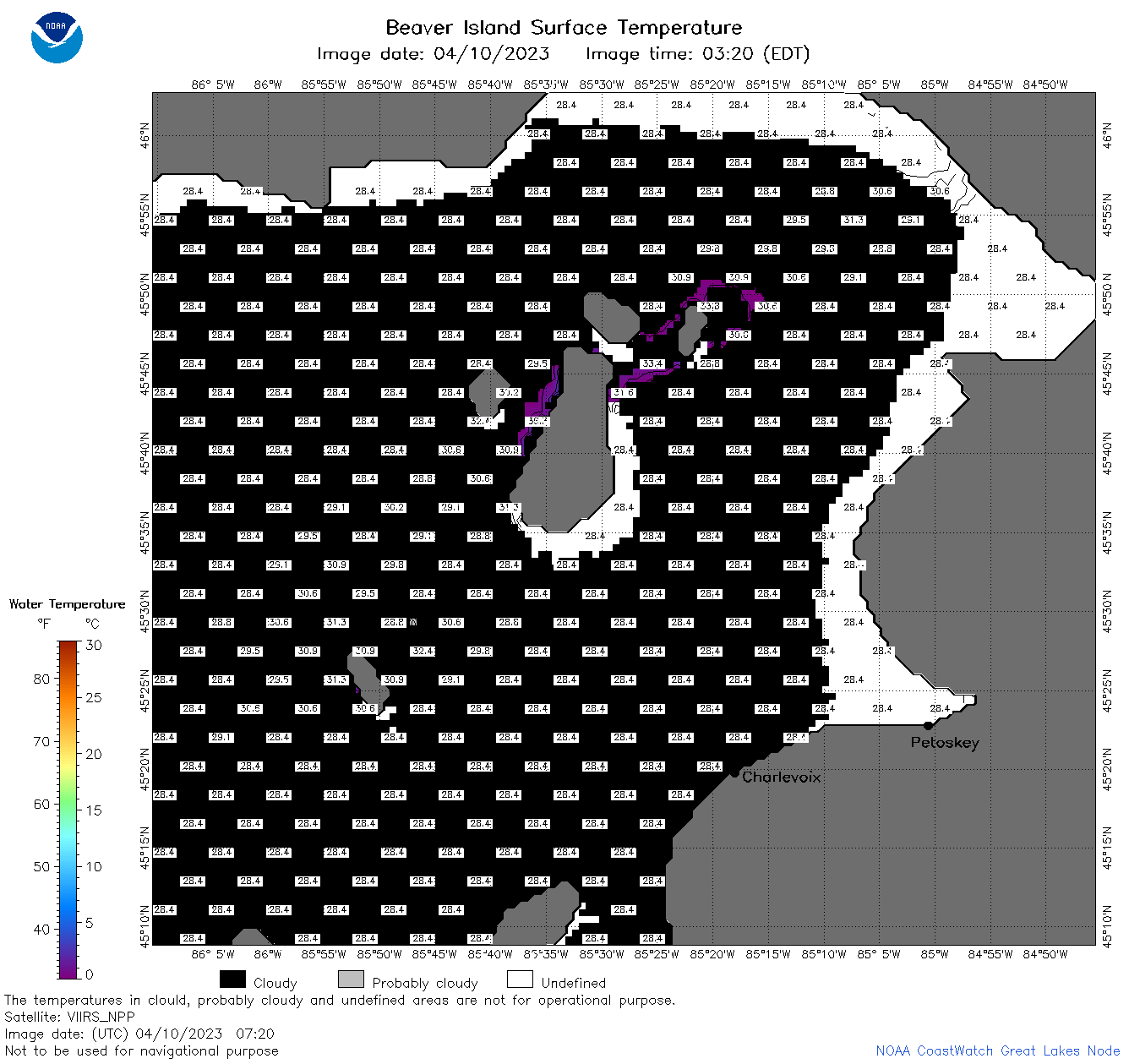Click the 'Undefined' legend label
The image size is (1129, 1064).
(x=573, y=983)
